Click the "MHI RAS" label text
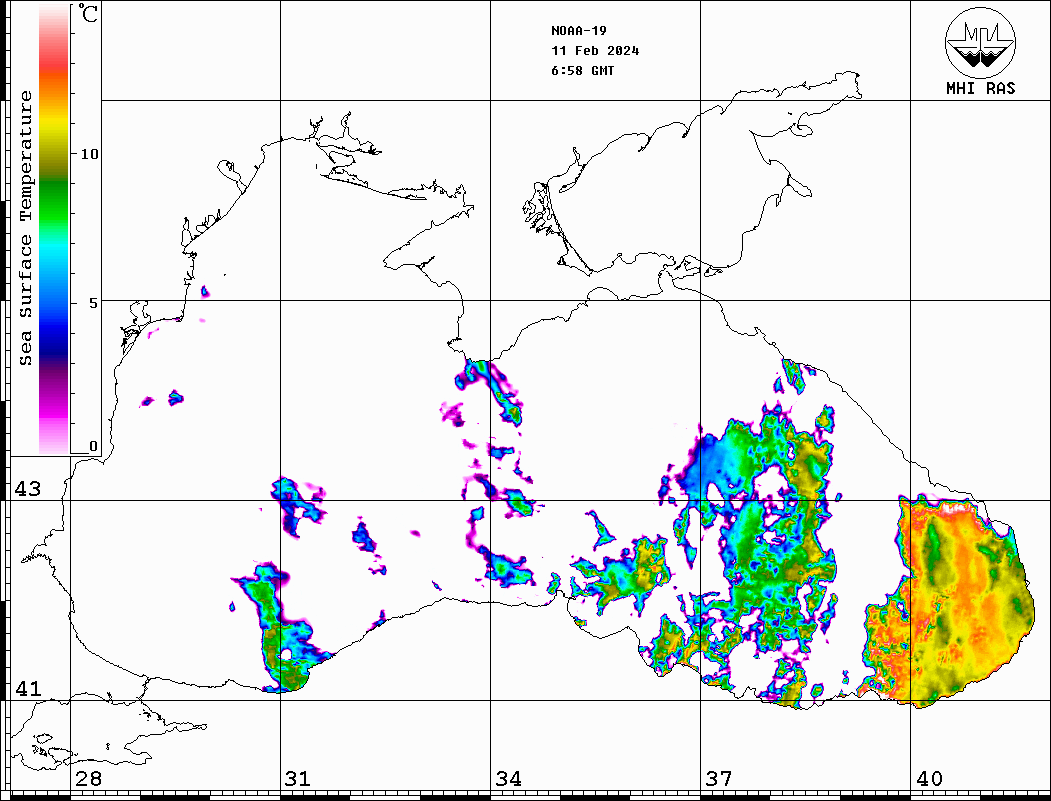 pyautogui.click(x=981, y=88)
